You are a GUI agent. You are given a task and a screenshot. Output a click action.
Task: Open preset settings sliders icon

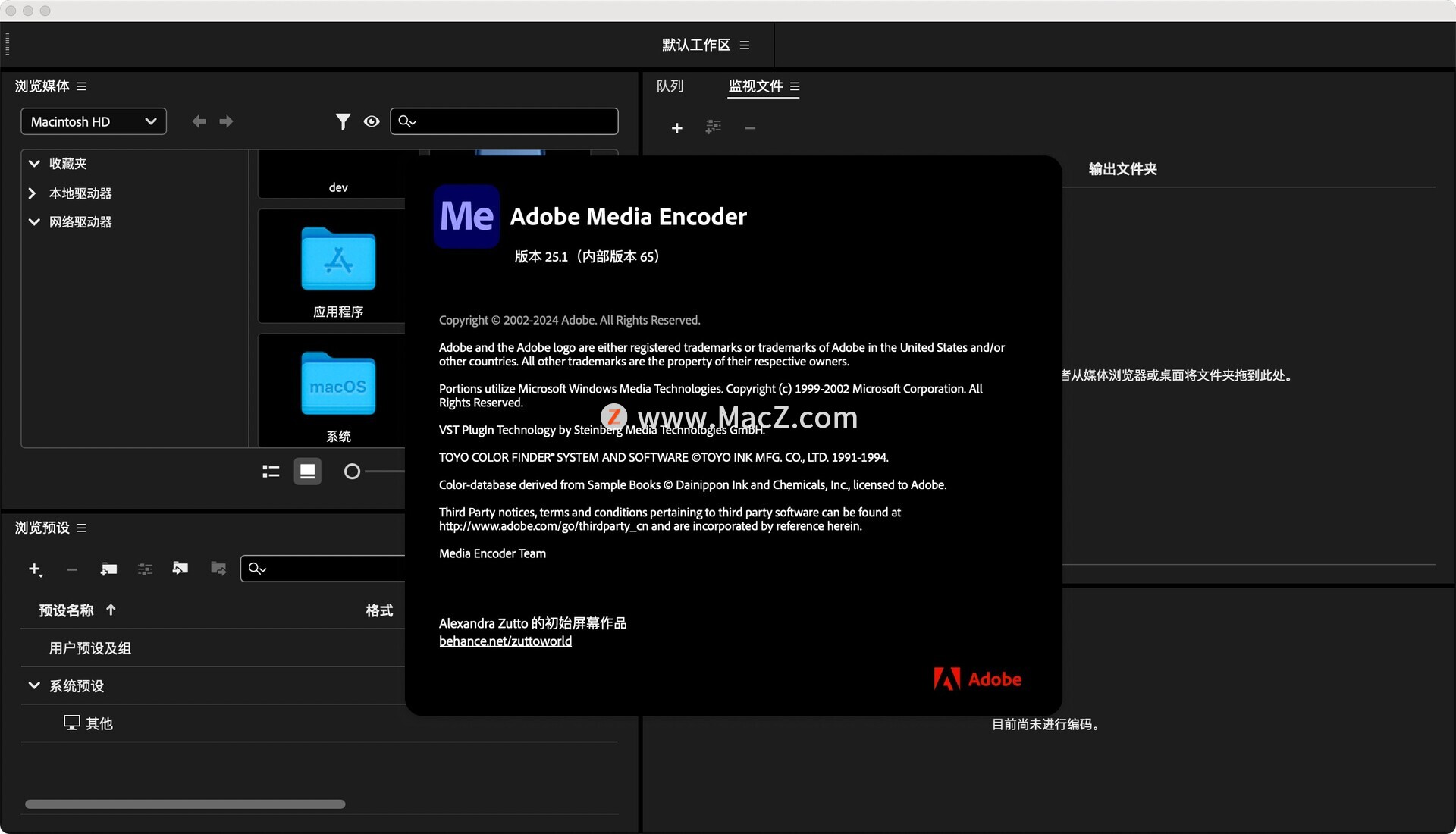click(x=145, y=569)
